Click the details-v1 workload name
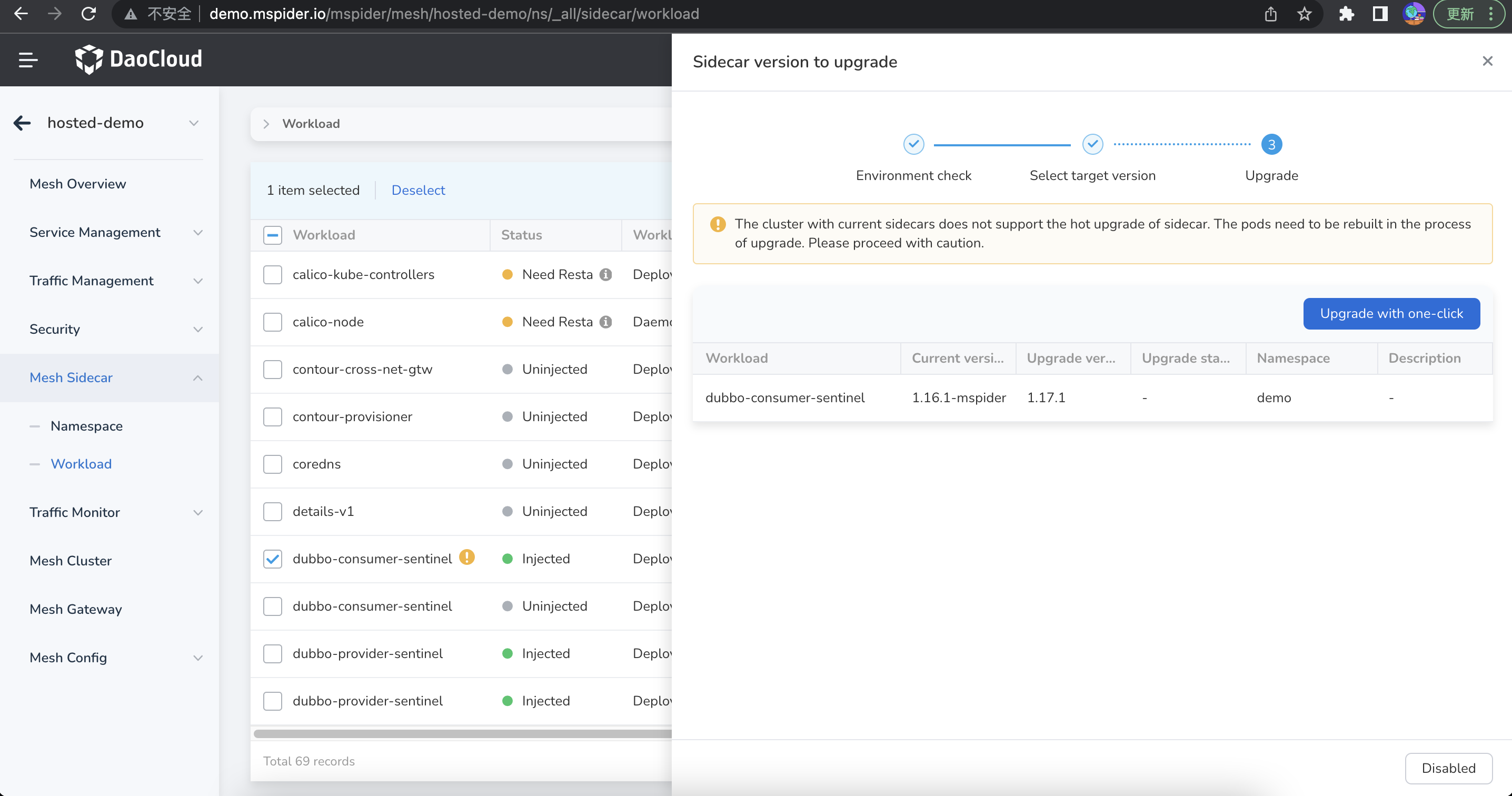 (323, 512)
